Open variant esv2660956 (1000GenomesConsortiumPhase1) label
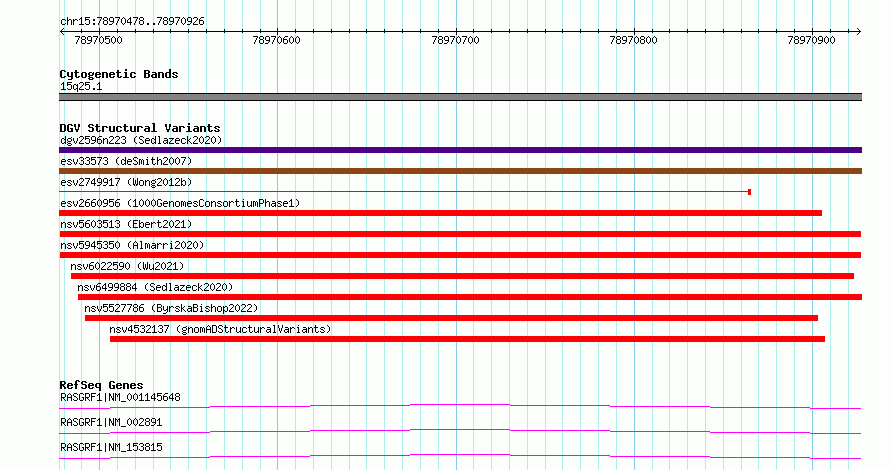 pyautogui.click(x=180, y=203)
